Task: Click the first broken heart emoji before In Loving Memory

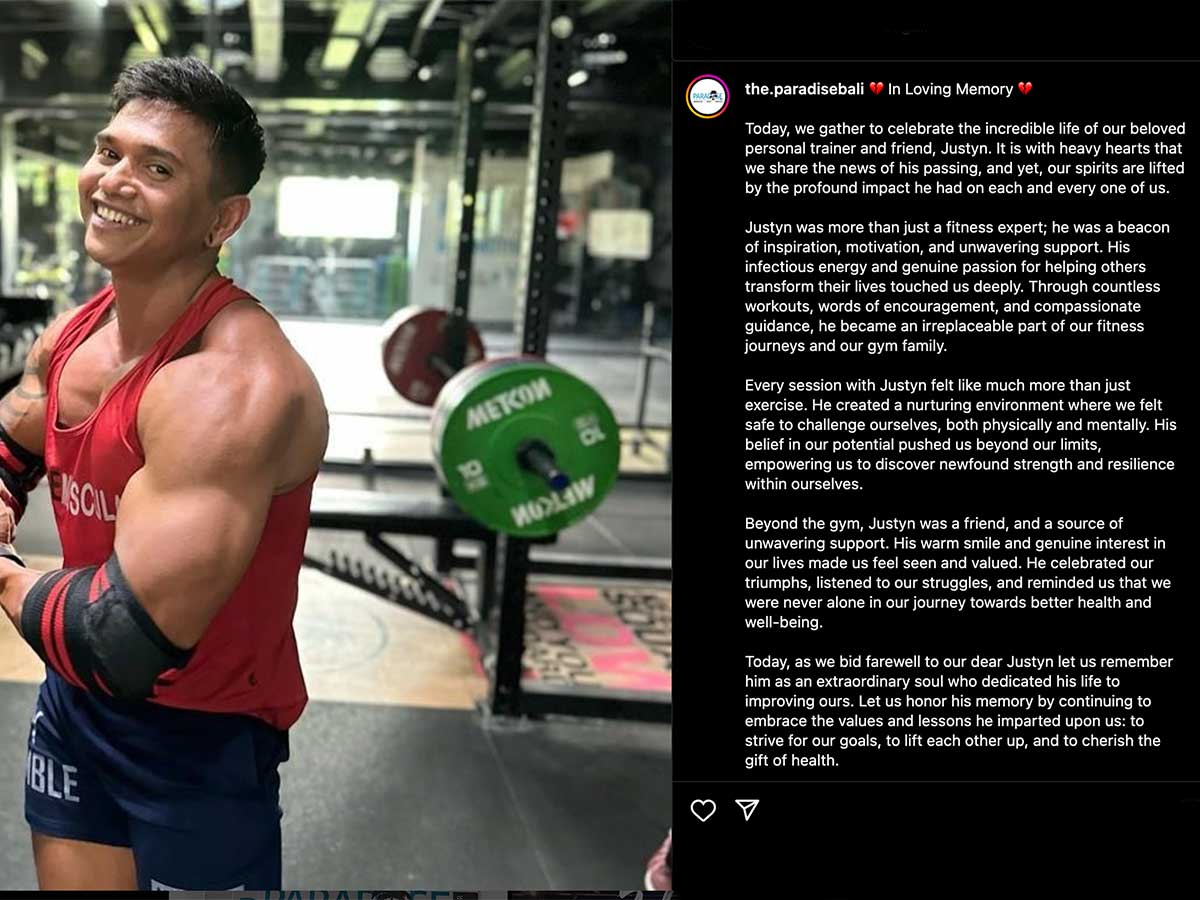Action: click(x=876, y=89)
